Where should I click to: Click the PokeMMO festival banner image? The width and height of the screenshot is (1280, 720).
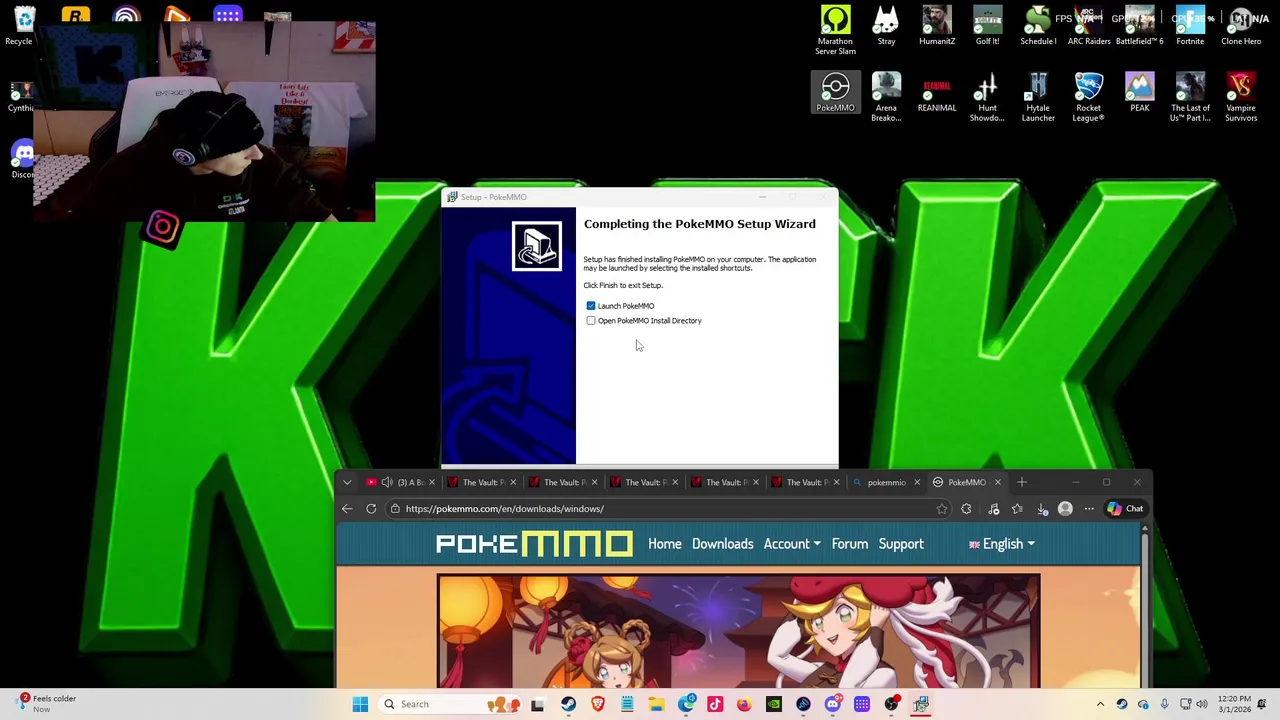coord(738,631)
